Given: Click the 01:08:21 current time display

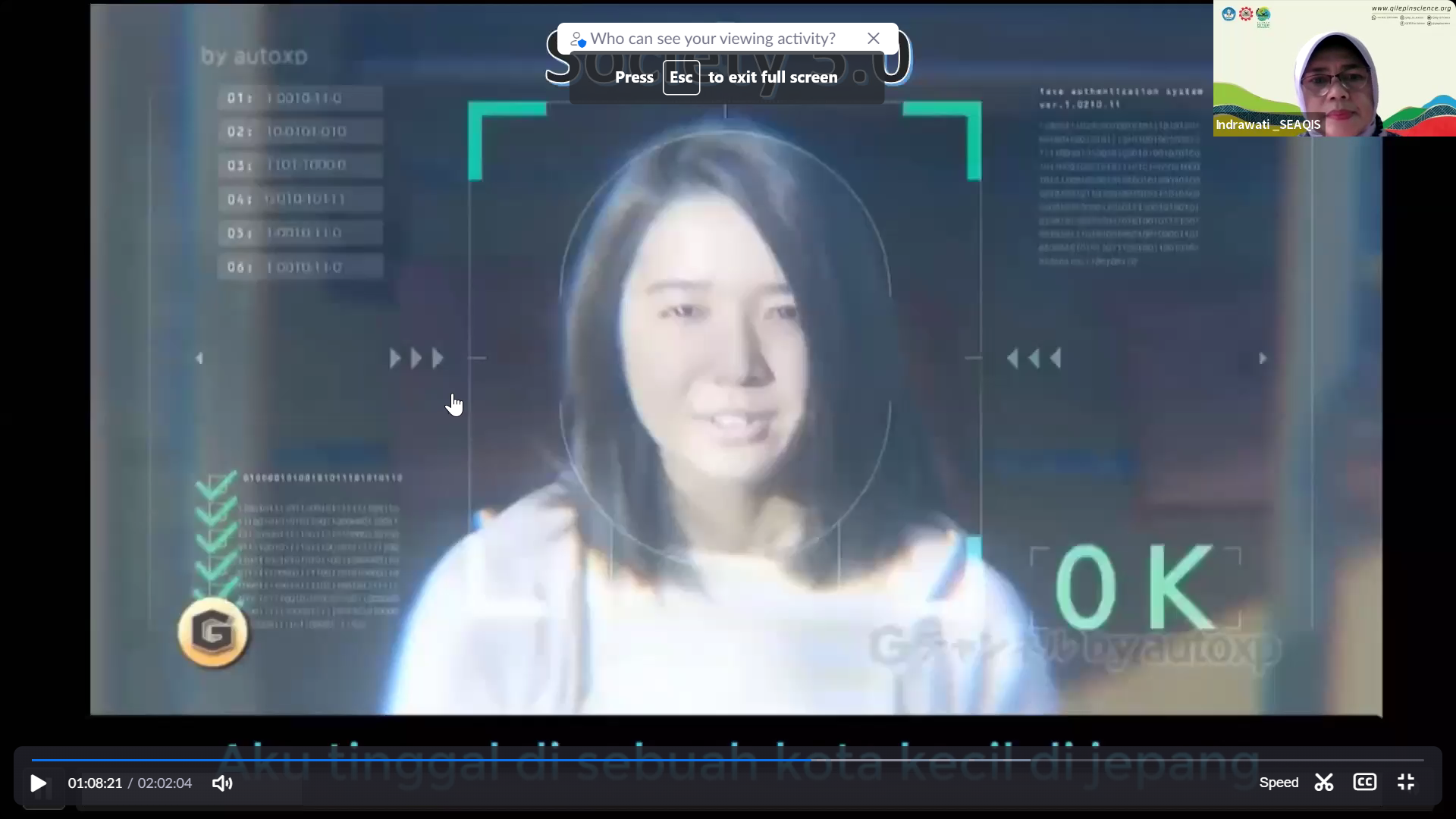Looking at the screenshot, I should [x=95, y=783].
